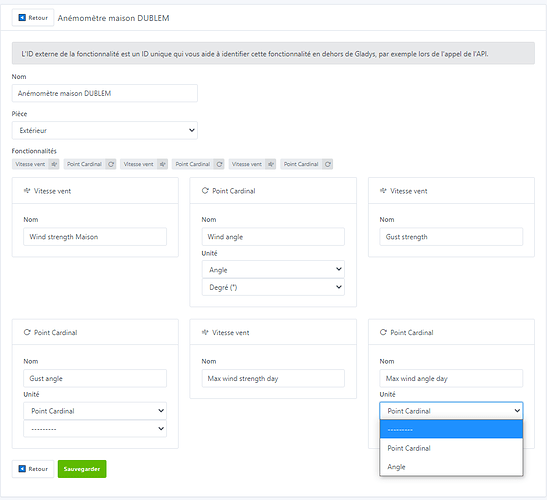
Task: Edit the device name field Anémomètre maison DUBLEM
Action: click(x=105, y=93)
